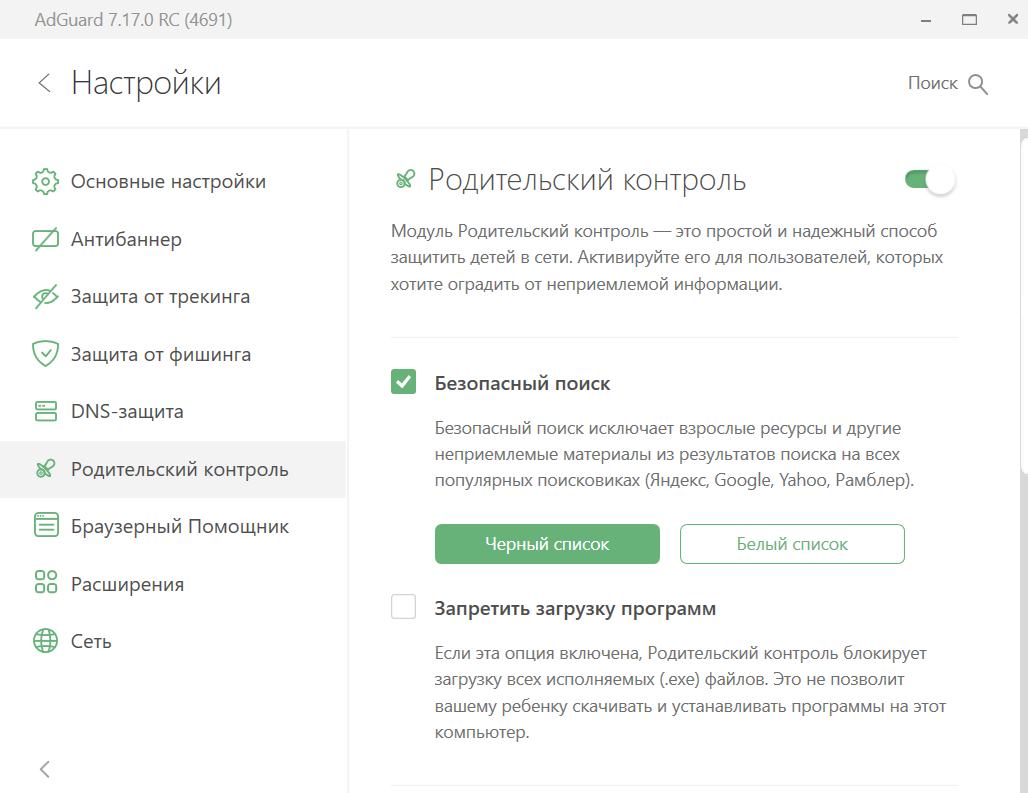Click the Антибаннер crossed-banner icon

pyautogui.click(x=46, y=240)
